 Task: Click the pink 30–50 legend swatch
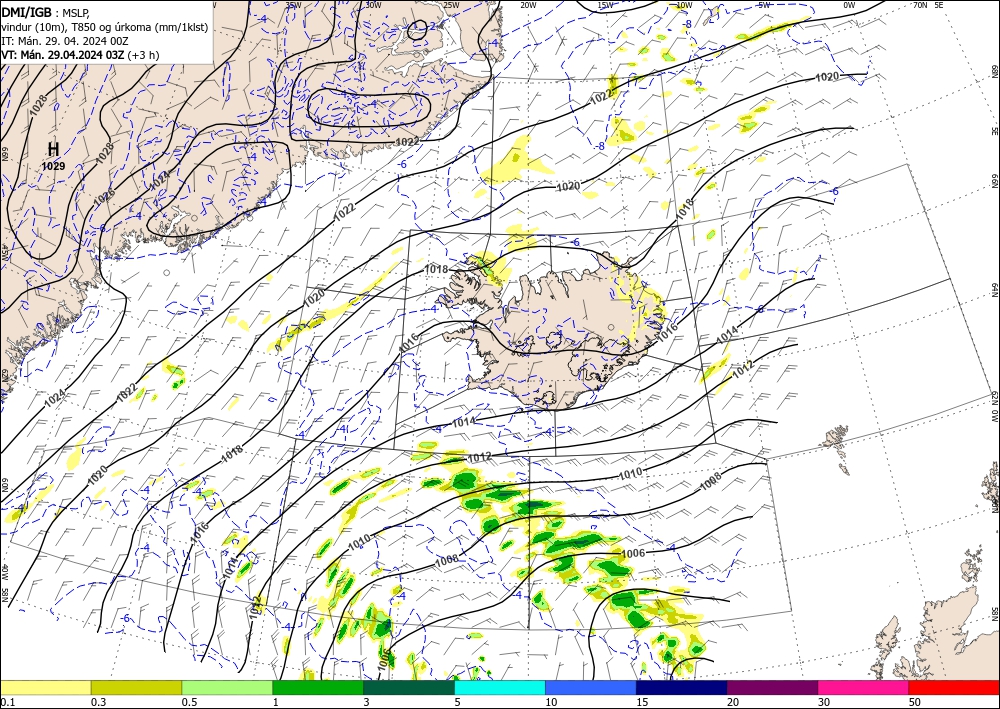click(x=864, y=687)
